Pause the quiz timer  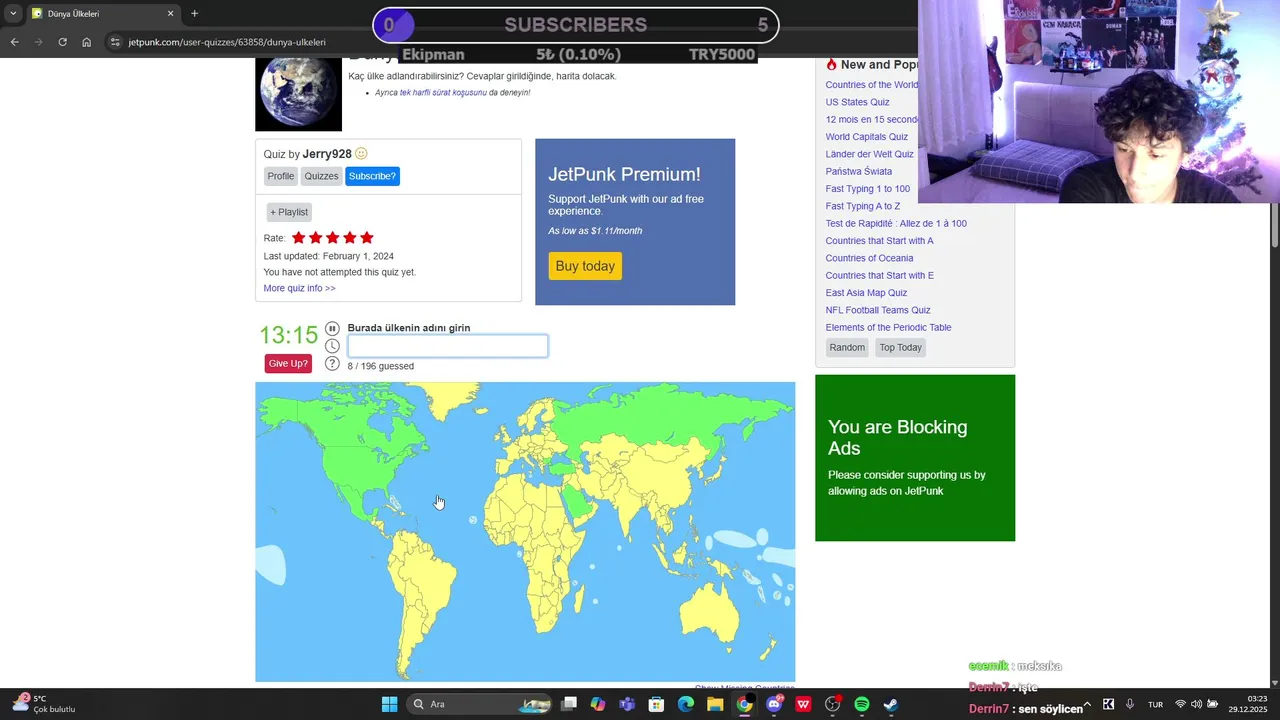click(x=332, y=328)
